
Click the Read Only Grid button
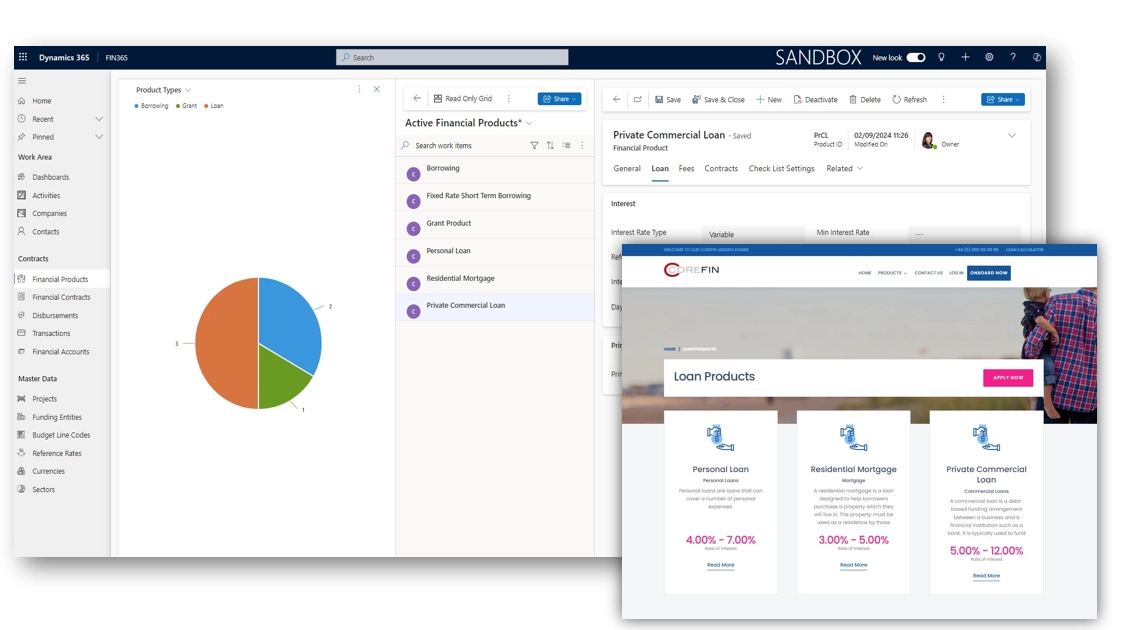[x=463, y=99]
